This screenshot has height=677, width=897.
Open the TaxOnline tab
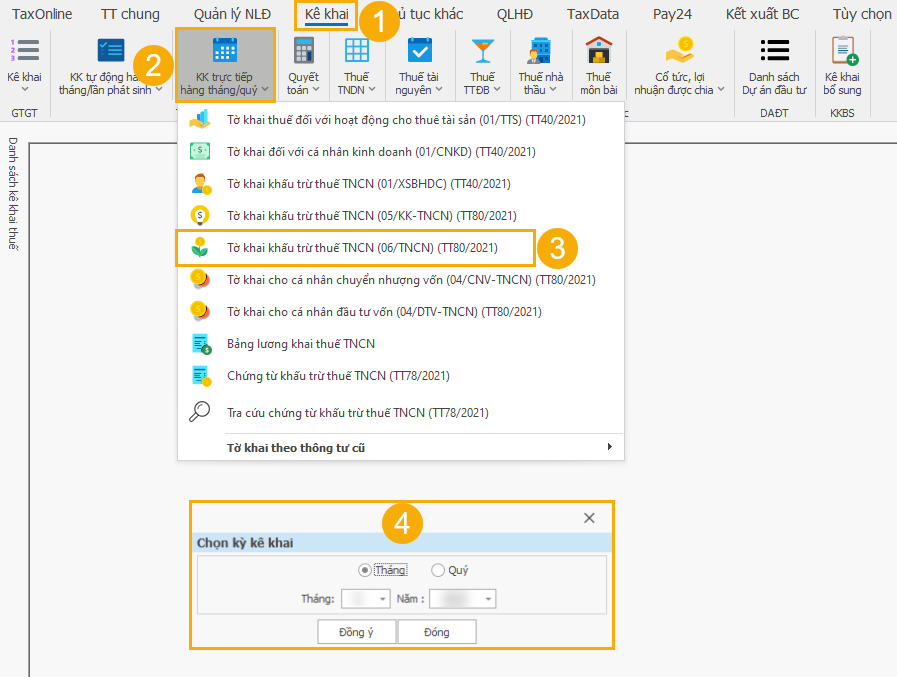42,14
